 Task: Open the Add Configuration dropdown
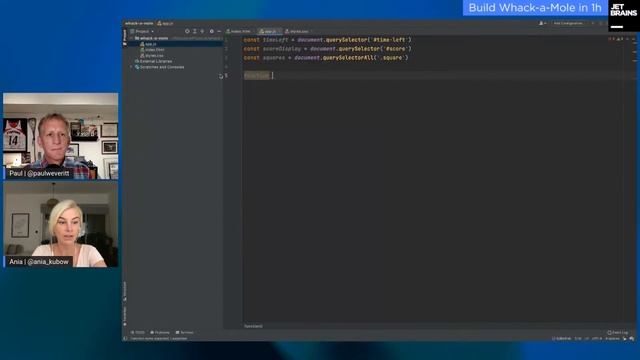point(568,23)
